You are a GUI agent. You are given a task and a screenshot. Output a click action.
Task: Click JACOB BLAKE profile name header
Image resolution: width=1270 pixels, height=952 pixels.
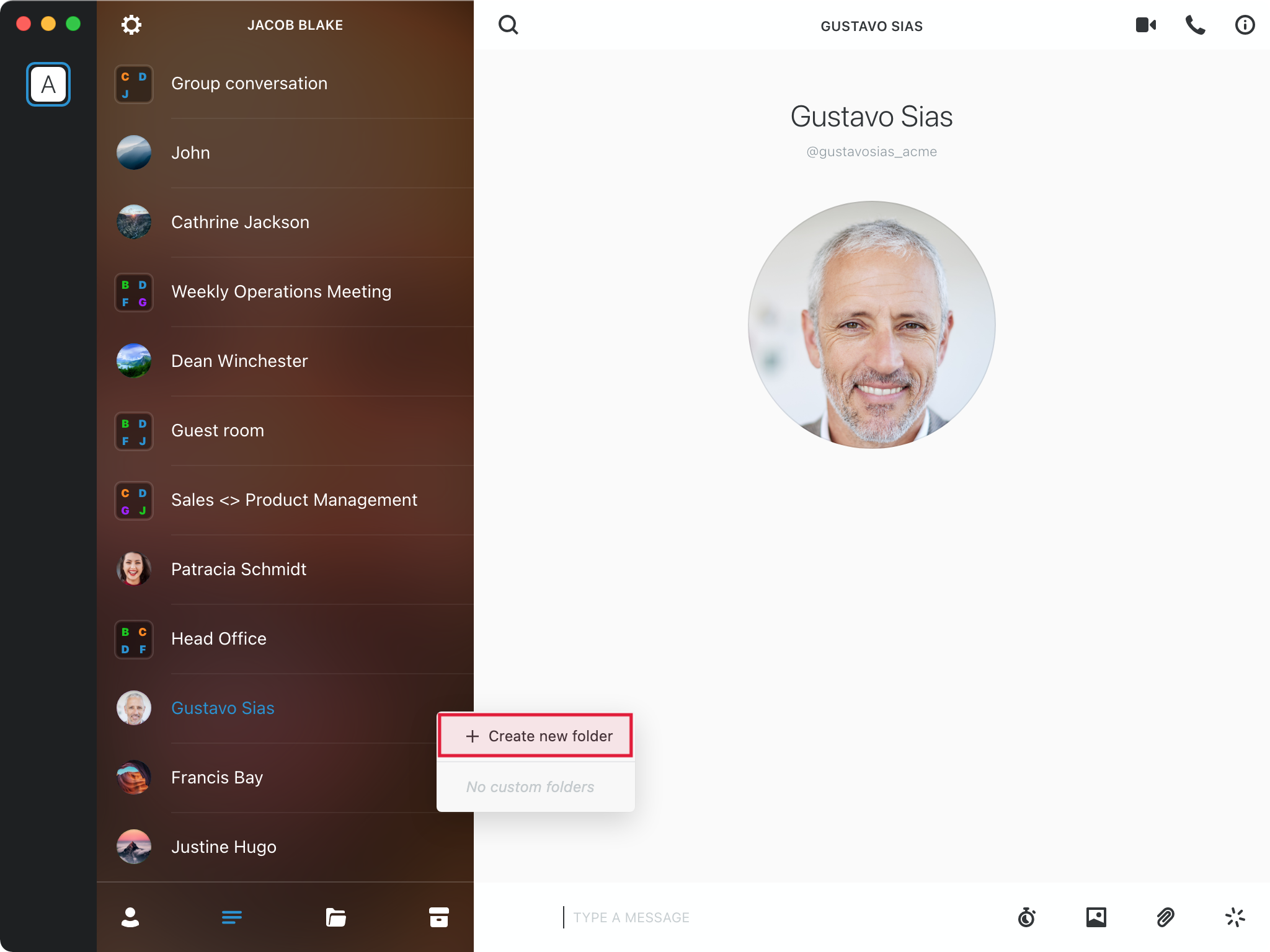(x=295, y=25)
